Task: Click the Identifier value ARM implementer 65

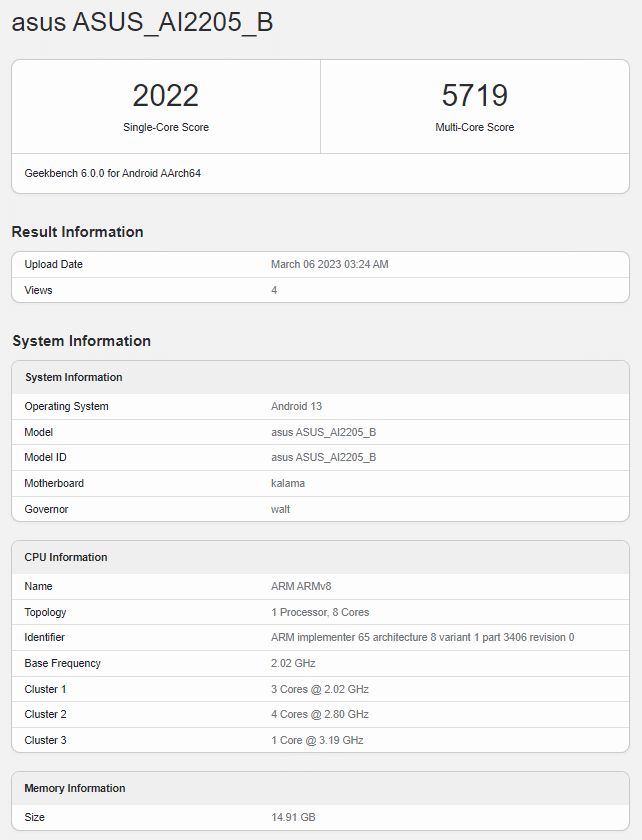Action: tap(423, 637)
